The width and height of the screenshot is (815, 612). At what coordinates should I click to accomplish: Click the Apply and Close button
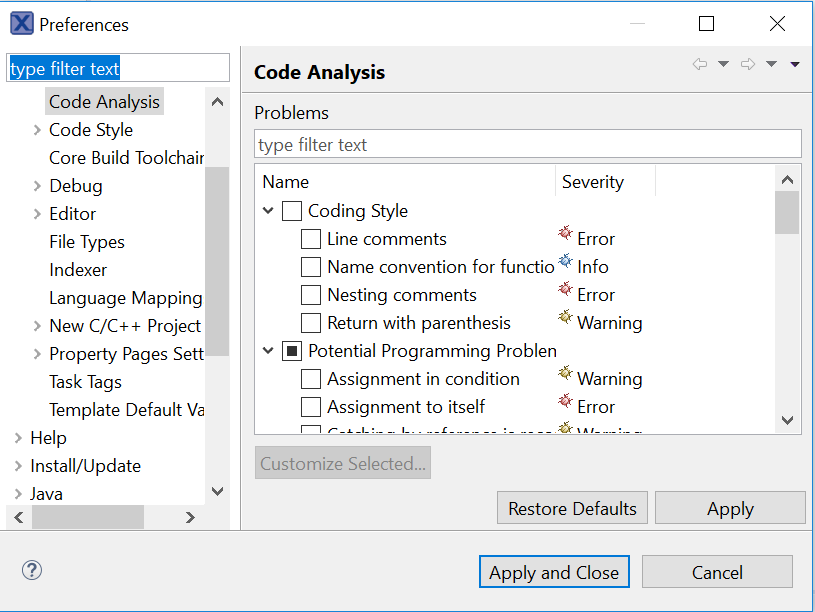pos(554,572)
